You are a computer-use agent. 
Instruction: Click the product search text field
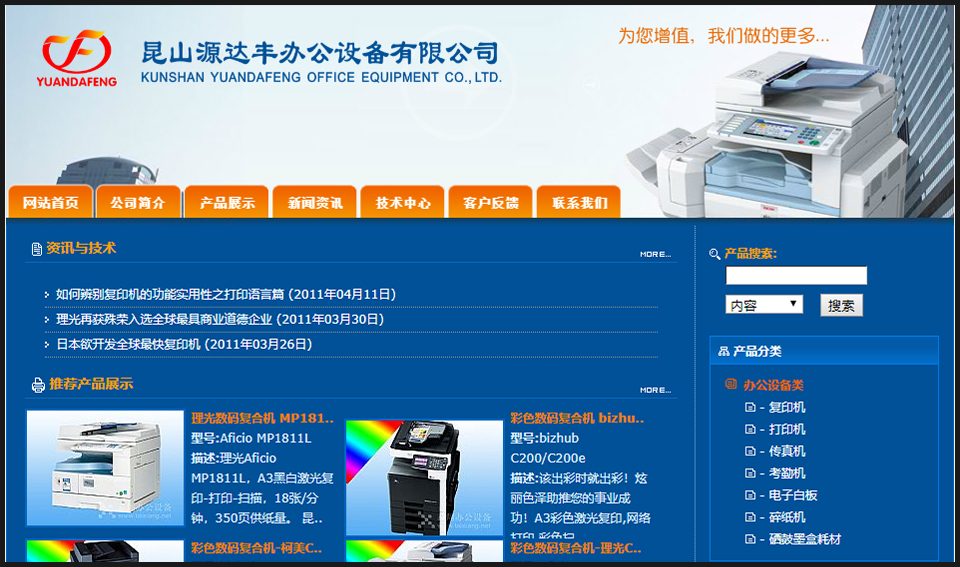point(796,276)
